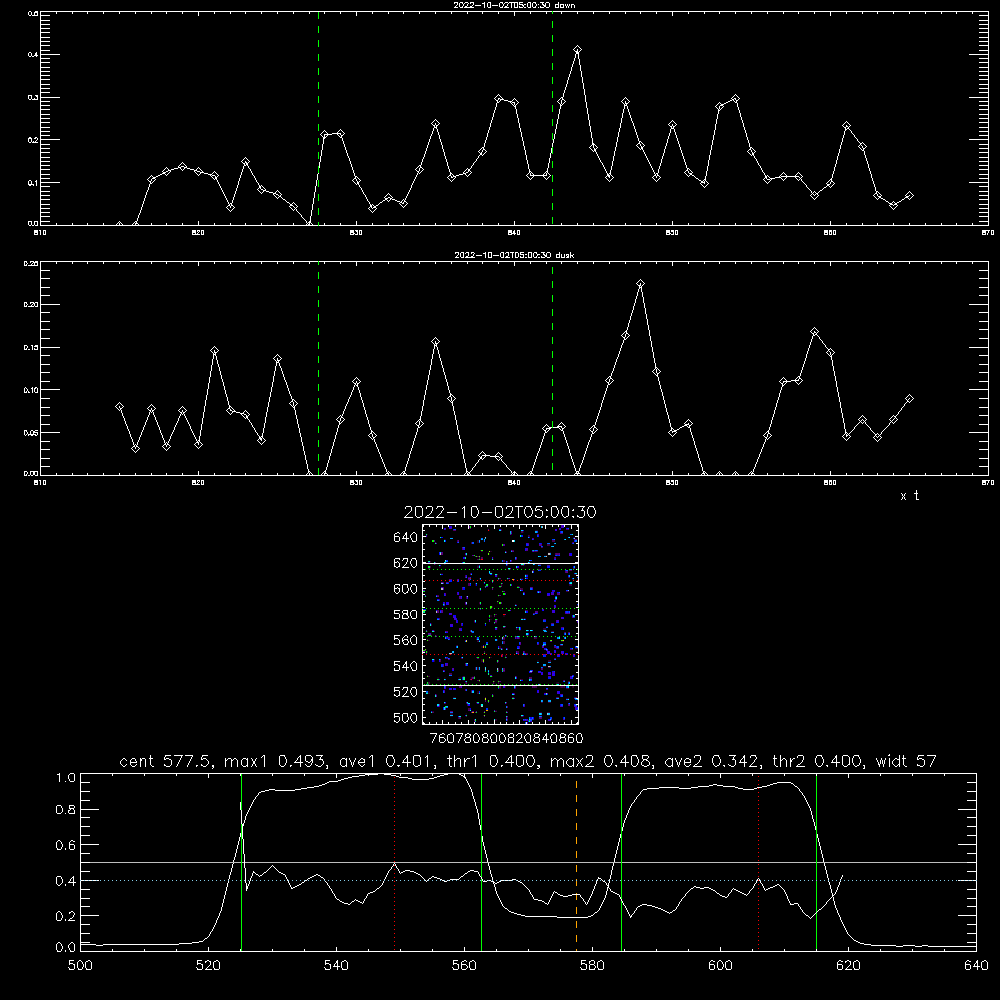Click '580' on bottom plot x-axis
This screenshot has height=1000, width=1000.
[592, 965]
